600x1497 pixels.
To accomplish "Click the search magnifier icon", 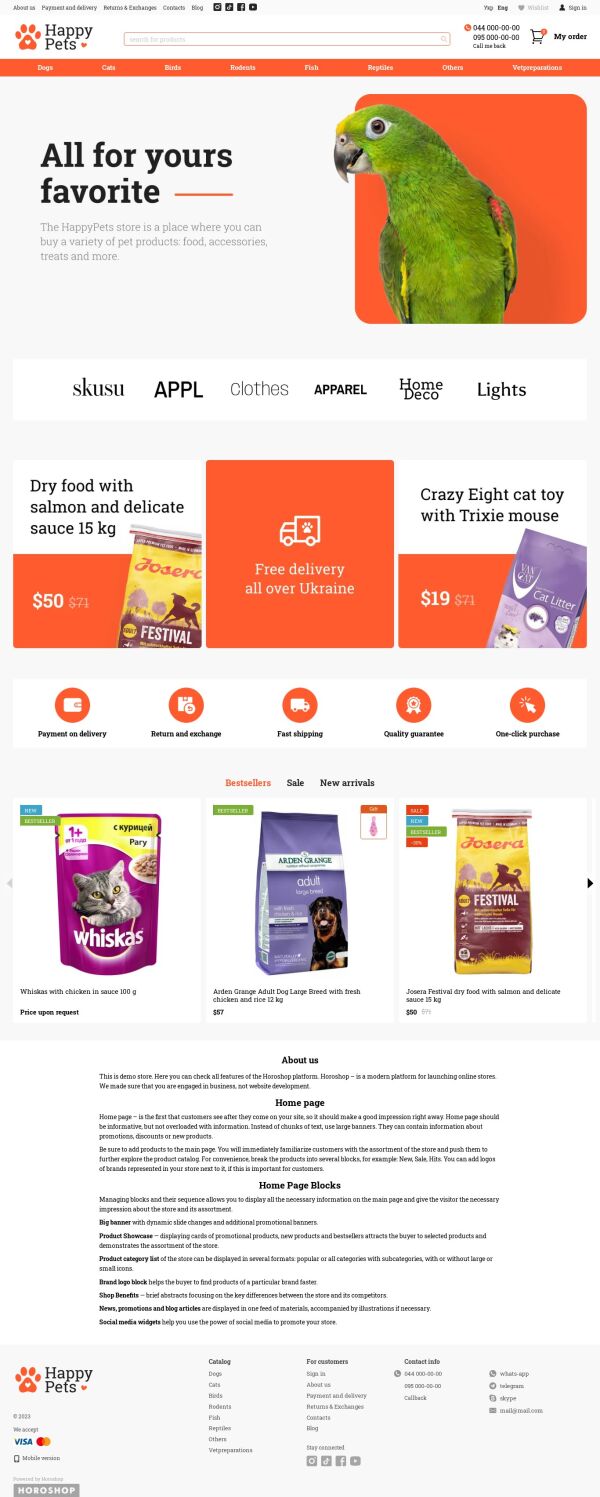I will point(444,39).
